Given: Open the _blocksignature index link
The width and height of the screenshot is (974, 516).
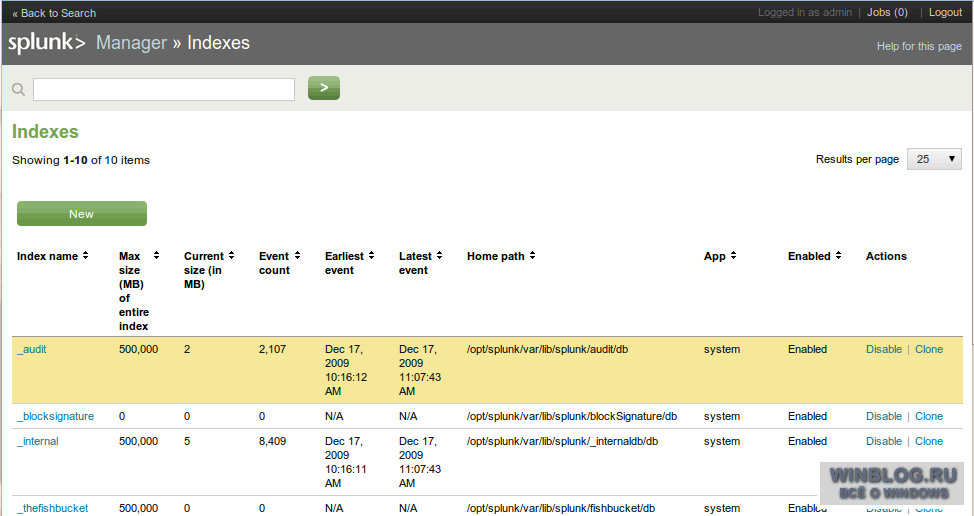Looking at the screenshot, I should pyautogui.click(x=55, y=416).
